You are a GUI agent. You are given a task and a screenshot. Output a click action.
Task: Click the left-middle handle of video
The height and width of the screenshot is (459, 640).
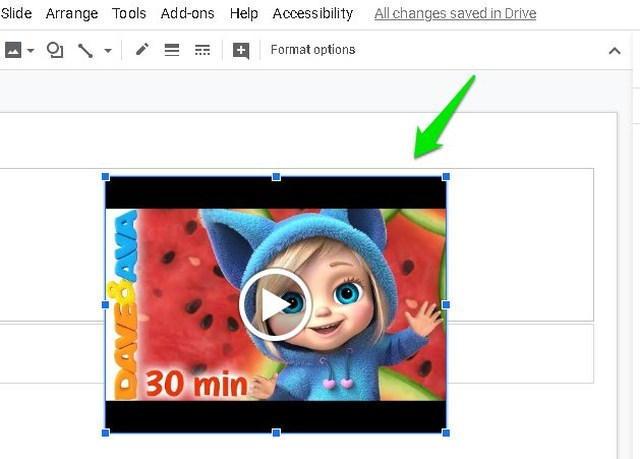(105, 305)
